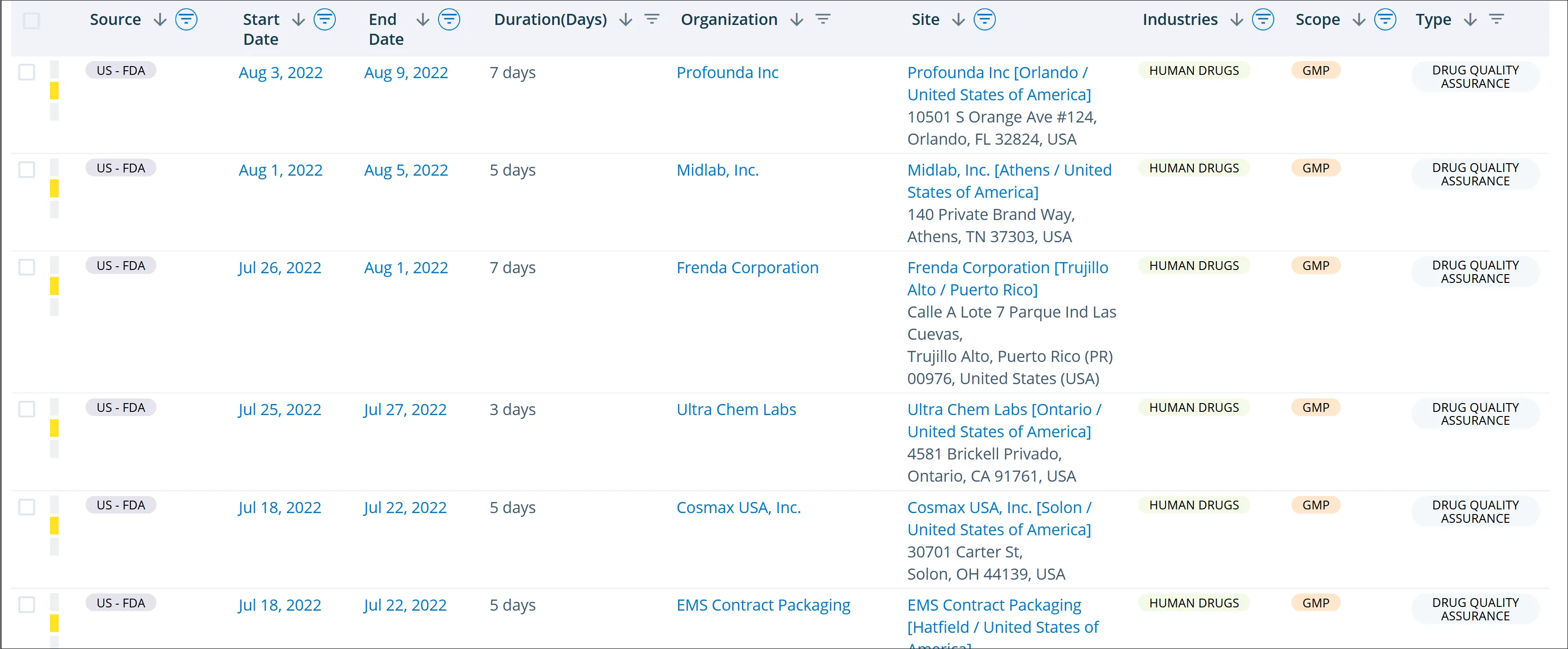The width and height of the screenshot is (1568, 649).
Task: Select the Frenda Corporation row checkbox
Action: coord(27,268)
